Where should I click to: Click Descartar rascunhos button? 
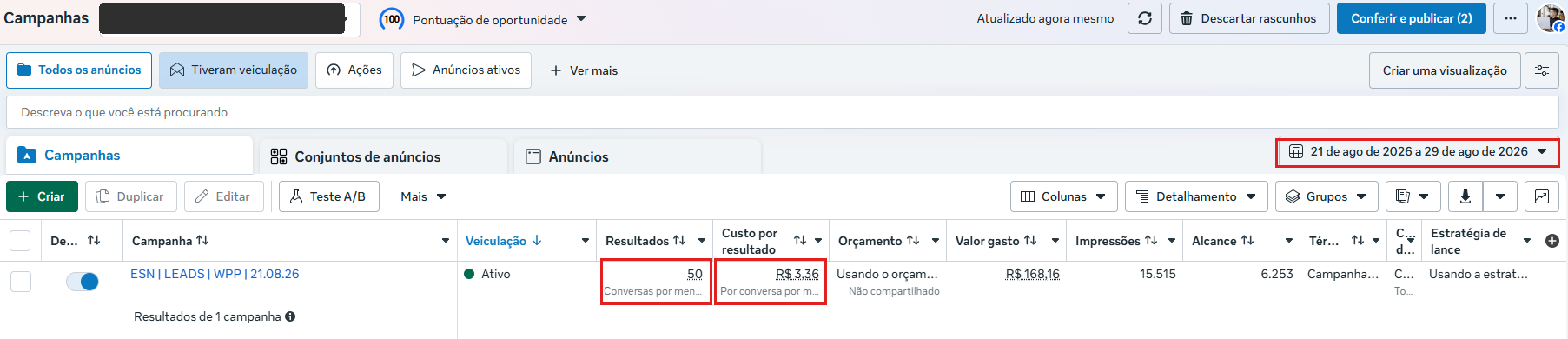(1249, 18)
